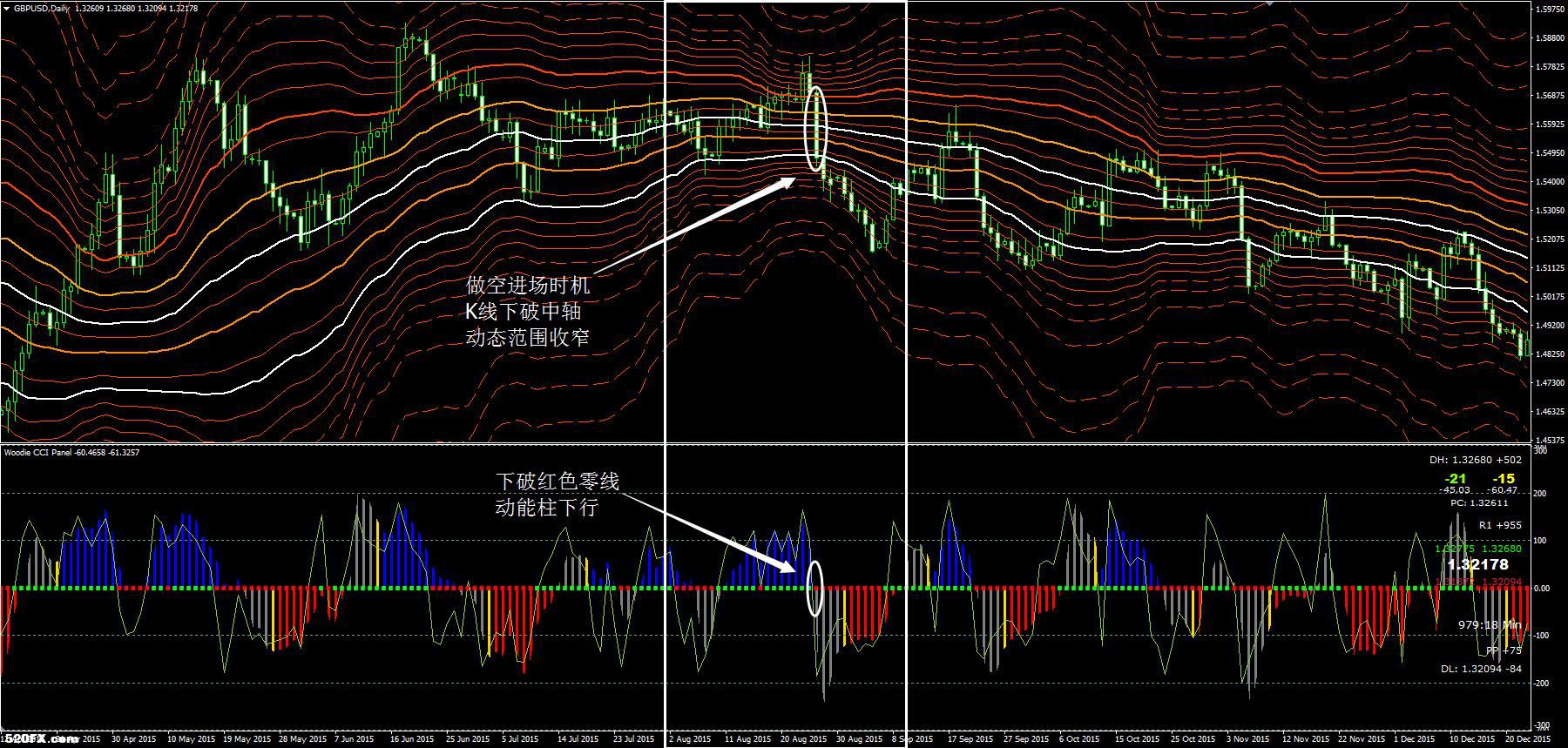Viewport: 1568px width, 748px height.
Task: Click date label 11 Aug 2015
Action: 747,739
